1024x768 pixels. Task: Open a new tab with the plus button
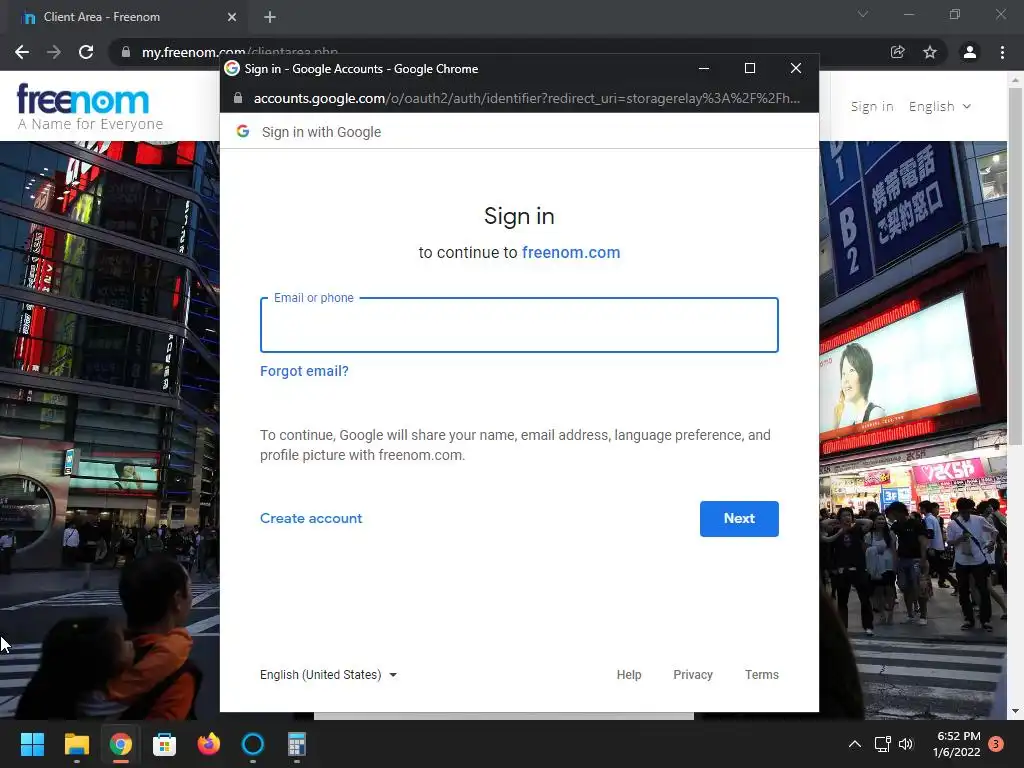pos(270,17)
